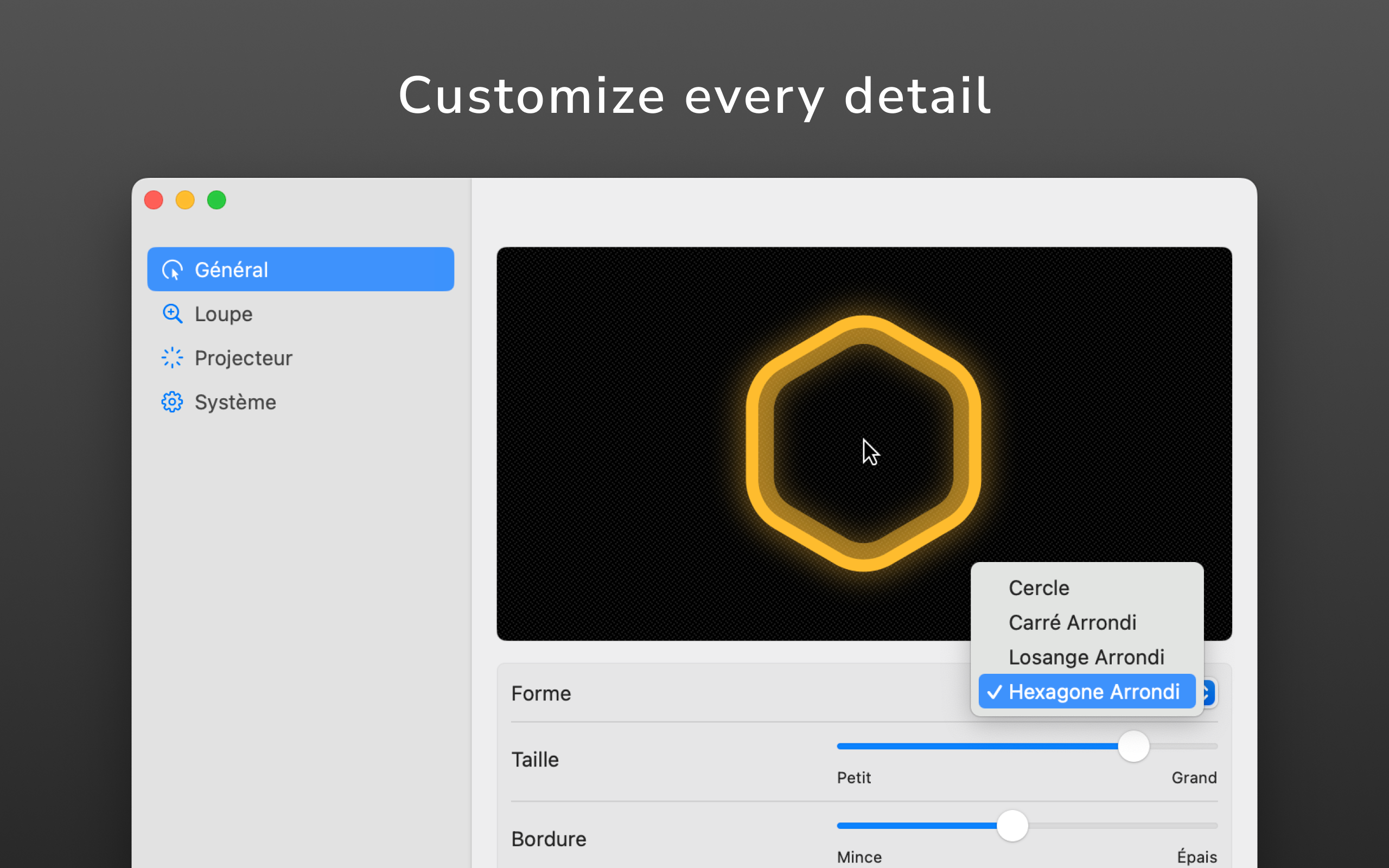
Task: Click the yellow minimize window button
Action: [185, 200]
